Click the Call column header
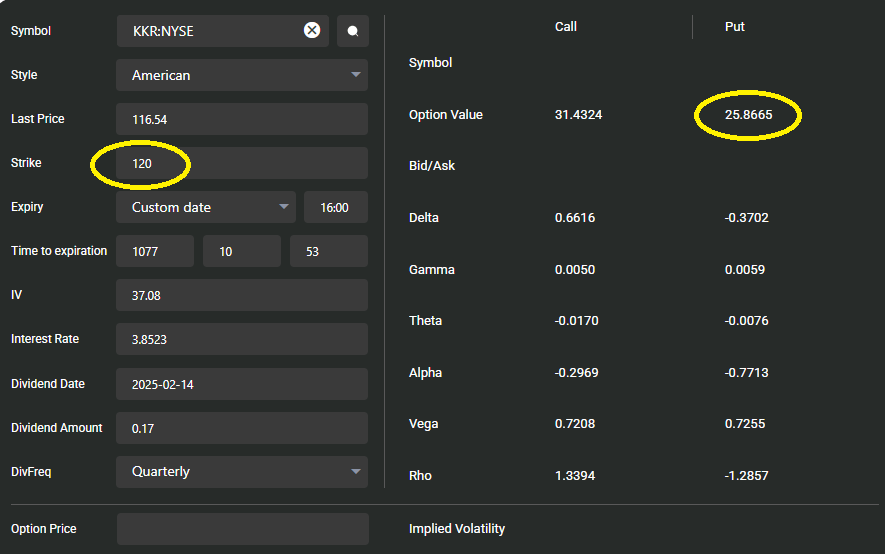This screenshot has width=885, height=554. pos(566,27)
